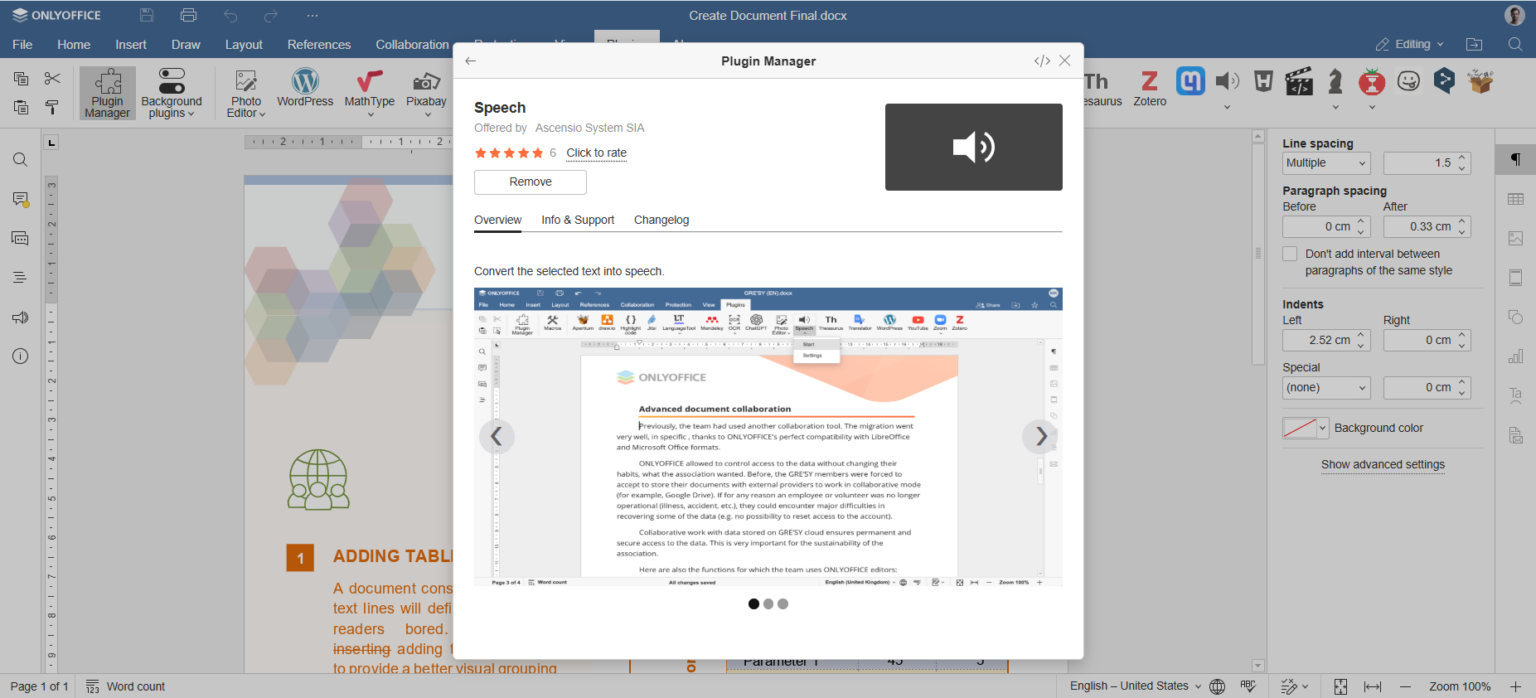Click the Cut scissors icon
This screenshot has height=698, width=1536.
click(52, 79)
